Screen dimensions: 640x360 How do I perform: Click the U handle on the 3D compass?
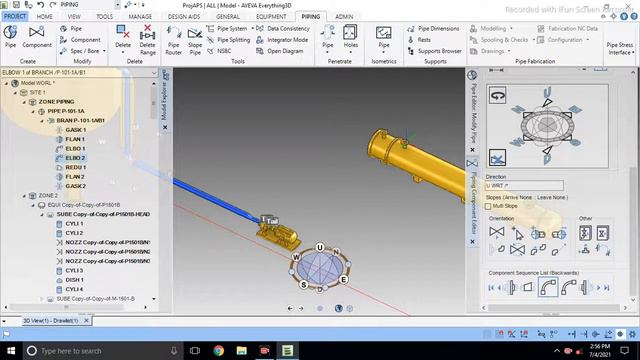[x=320, y=247]
